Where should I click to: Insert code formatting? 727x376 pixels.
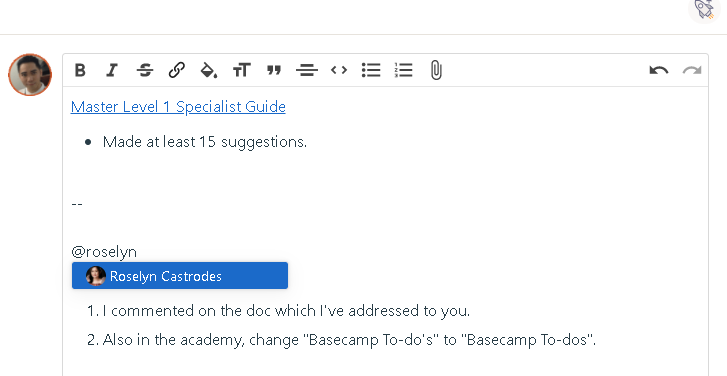[339, 70]
